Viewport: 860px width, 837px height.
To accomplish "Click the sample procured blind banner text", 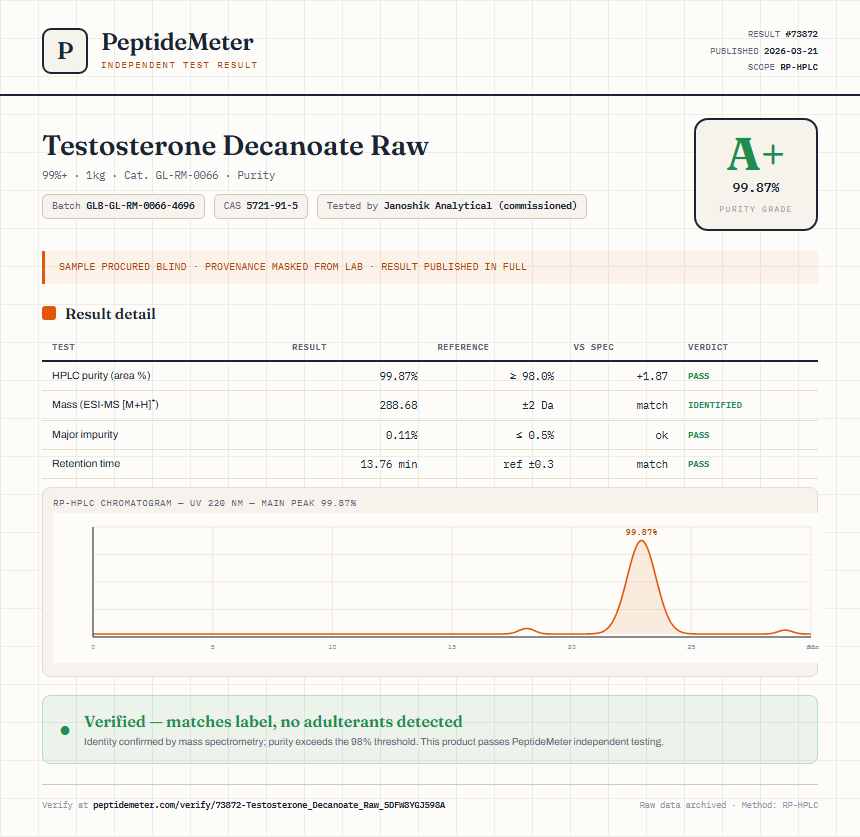I will [292, 267].
